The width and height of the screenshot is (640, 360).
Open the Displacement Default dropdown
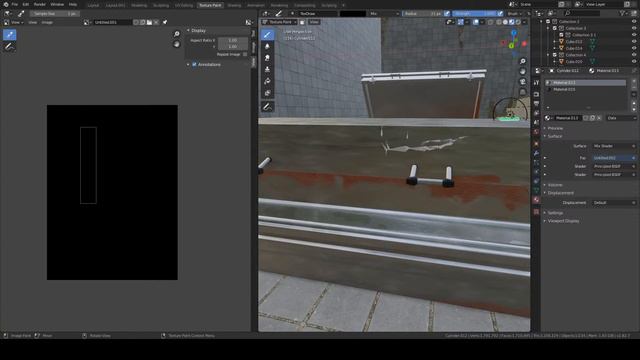[614, 203]
